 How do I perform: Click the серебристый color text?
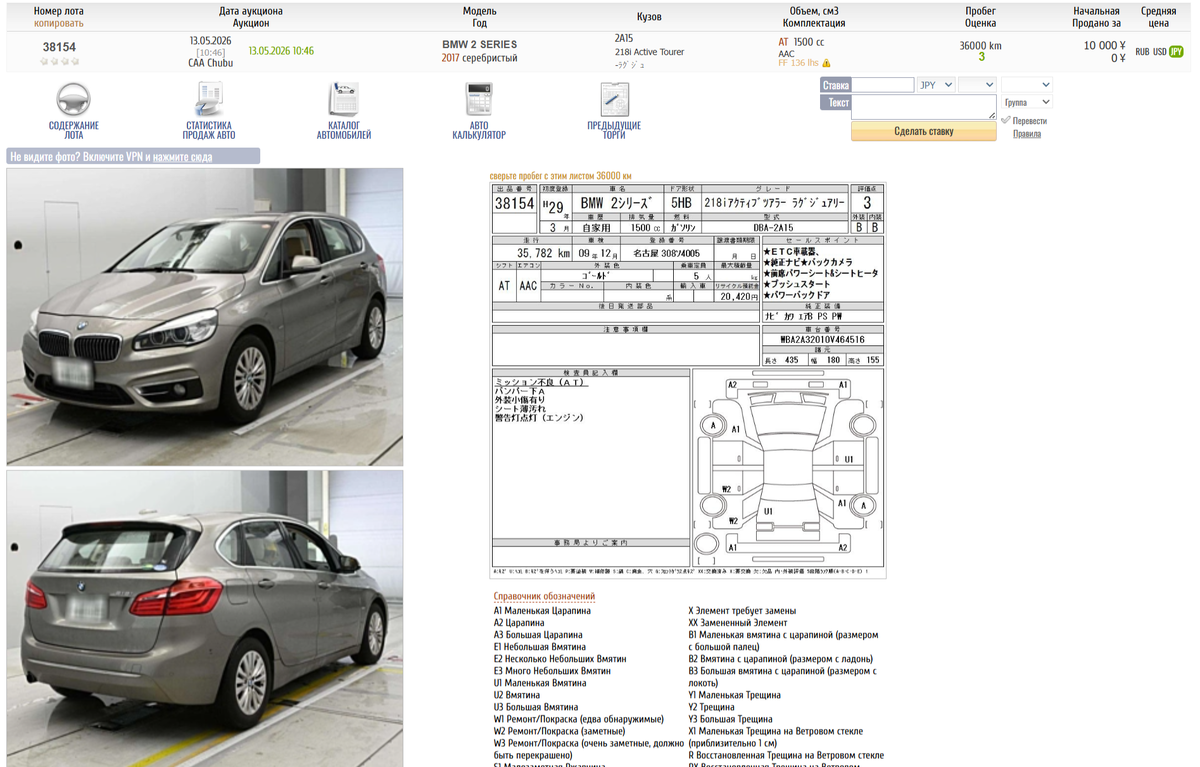point(491,58)
